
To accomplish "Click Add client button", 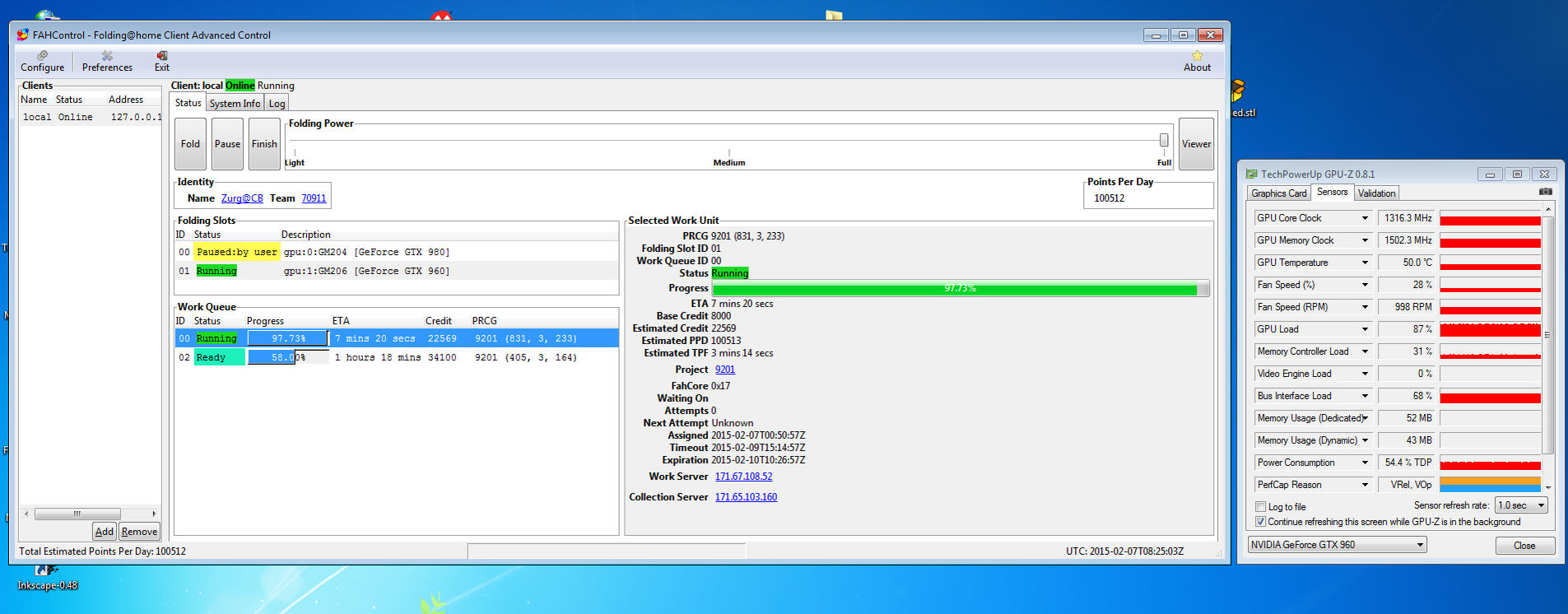I will 105,532.
